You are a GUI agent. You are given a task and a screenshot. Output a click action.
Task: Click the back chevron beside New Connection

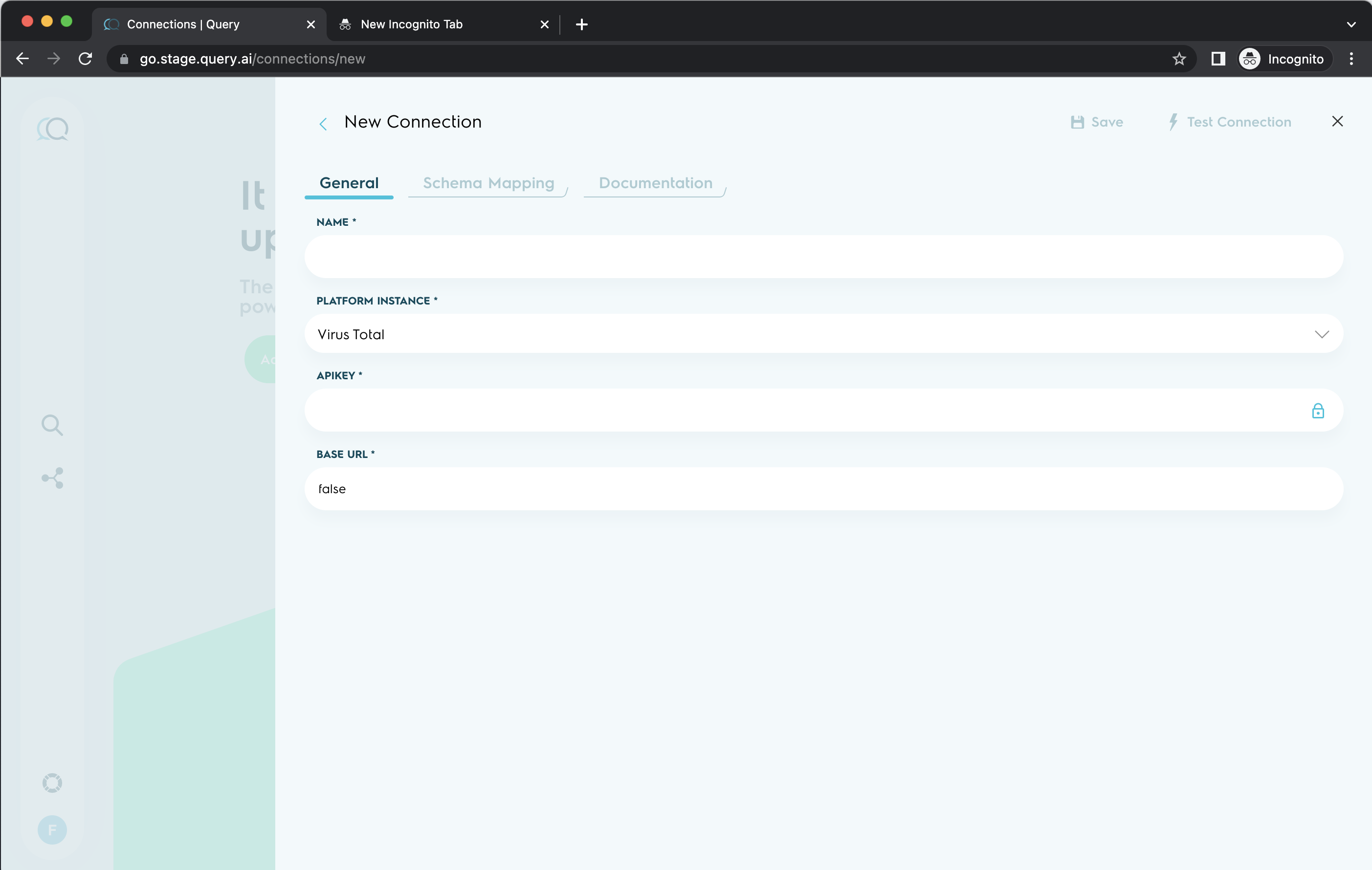tap(323, 124)
